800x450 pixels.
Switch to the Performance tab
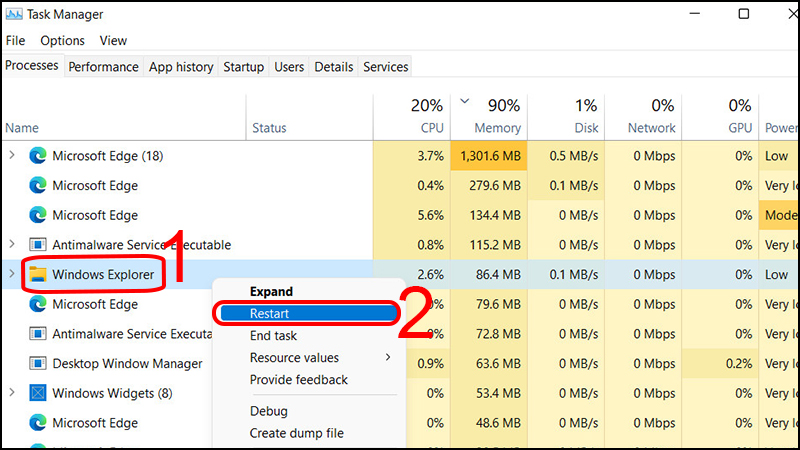104,67
